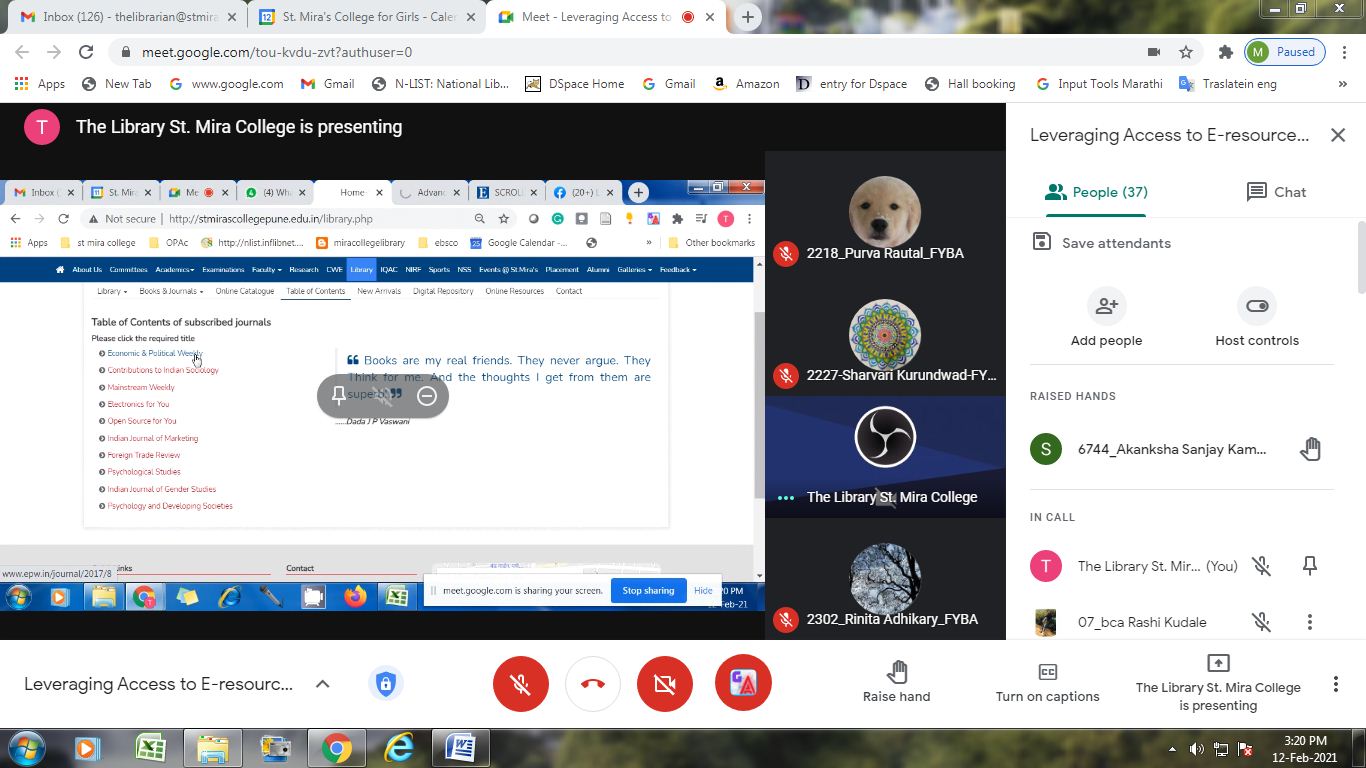
Task: Click the Add people icon
Action: click(1106, 306)
